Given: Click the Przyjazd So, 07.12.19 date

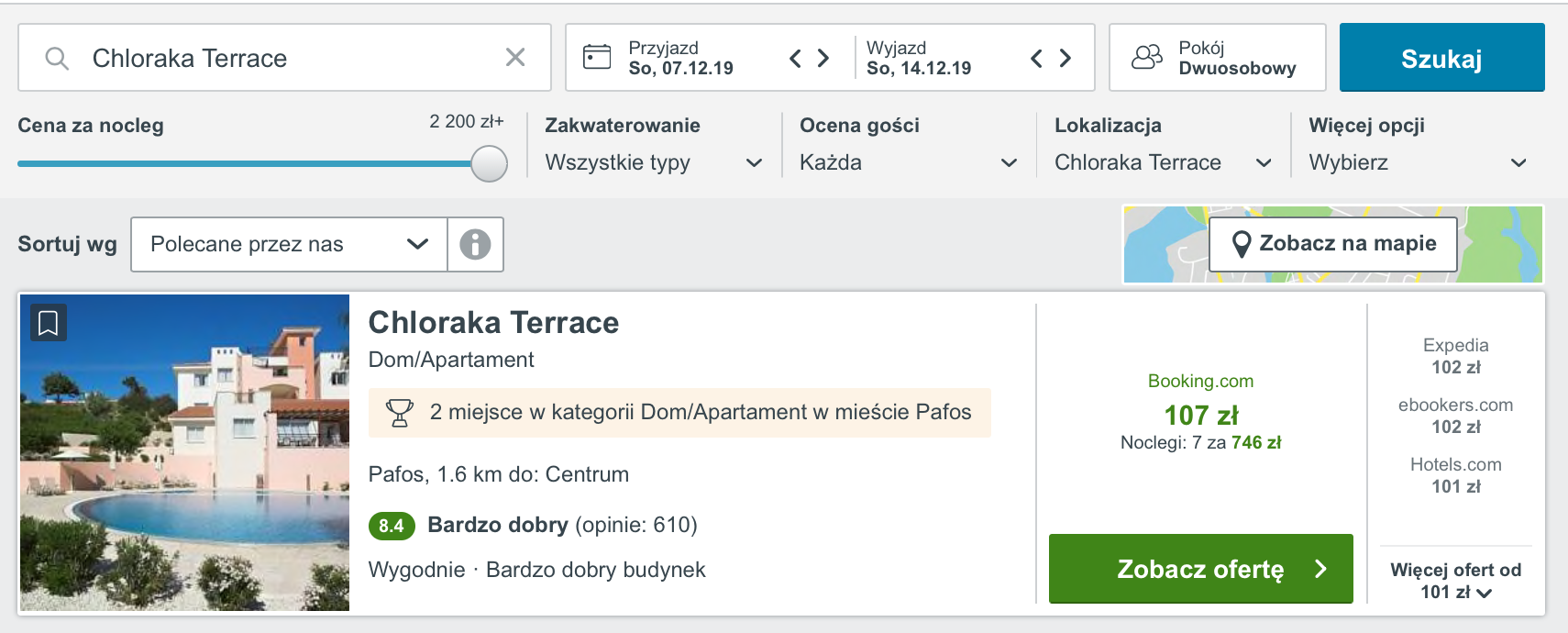Looking at the screenshot, I should [x=680, y=58].
